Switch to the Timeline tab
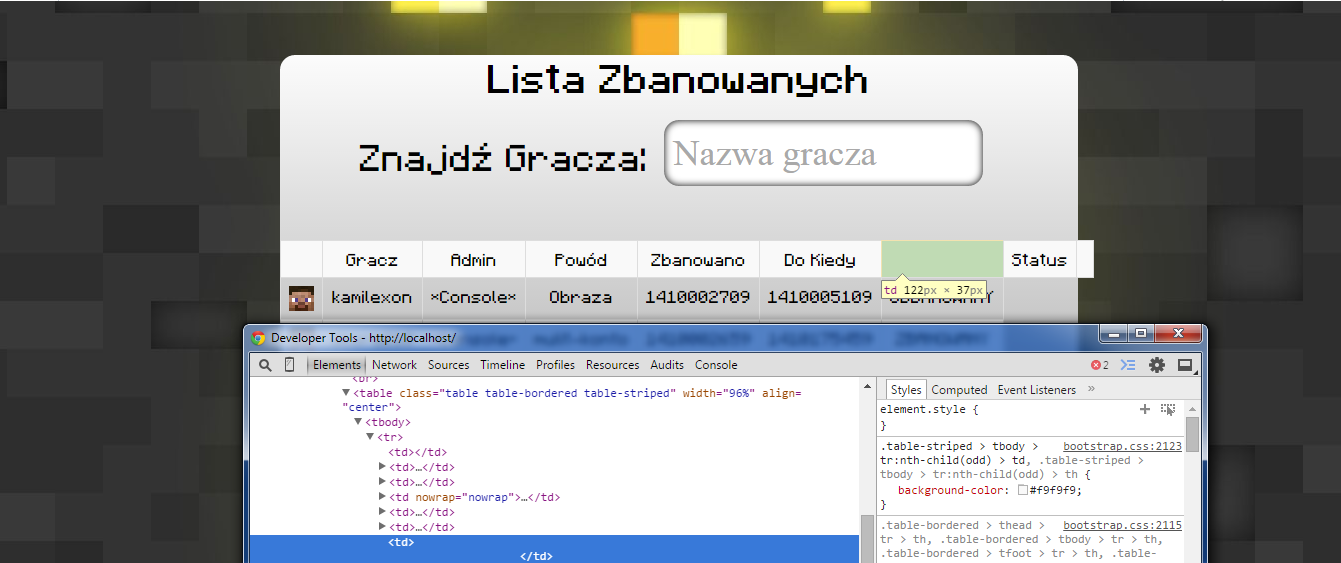1341x563 pixels. pos(502,365)
